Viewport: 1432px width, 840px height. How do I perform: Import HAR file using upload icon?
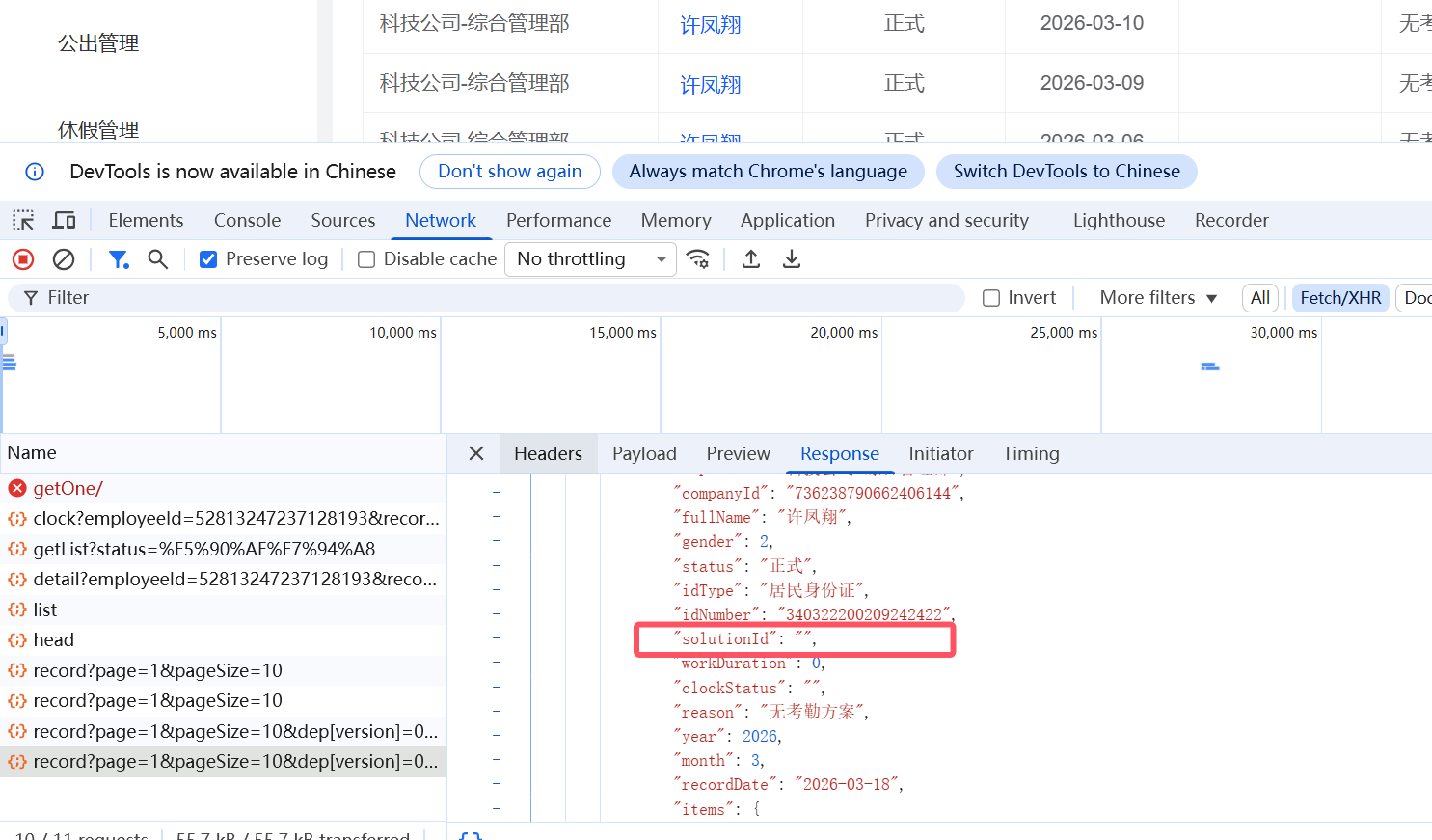coord(751,259)
